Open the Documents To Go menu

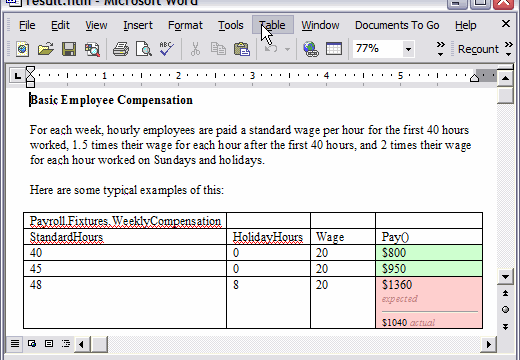(x=397, y=25)
